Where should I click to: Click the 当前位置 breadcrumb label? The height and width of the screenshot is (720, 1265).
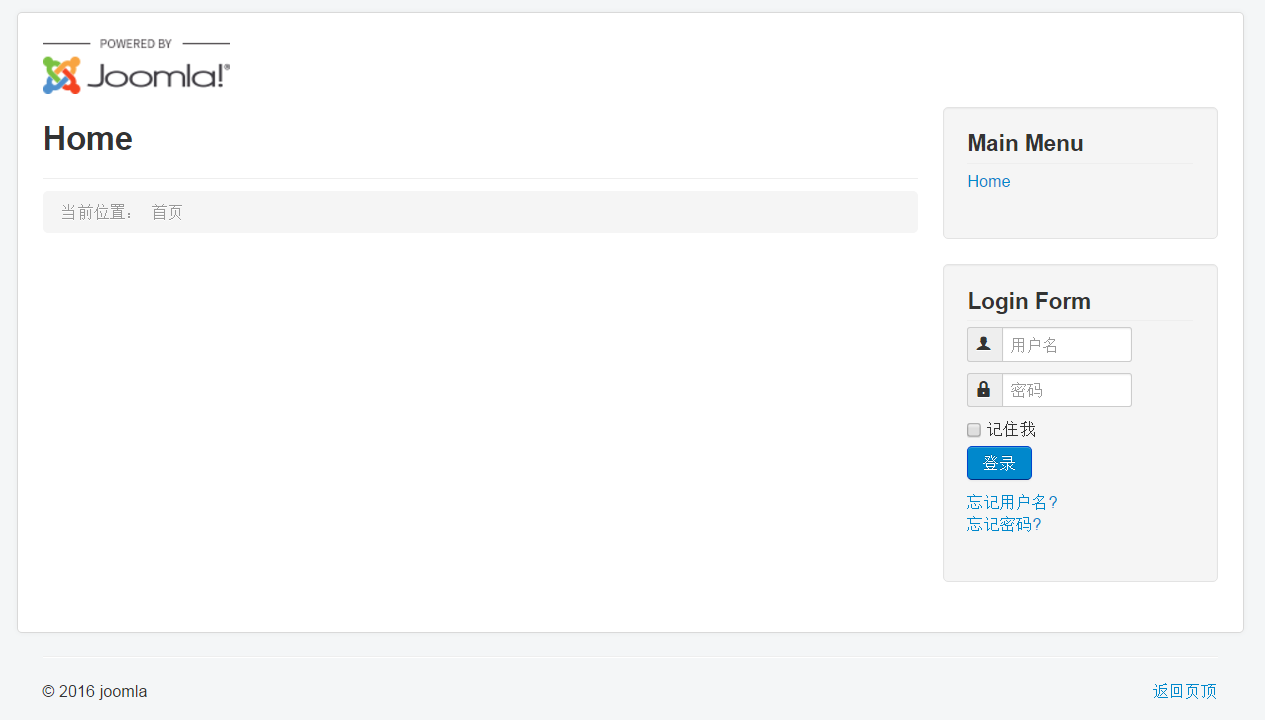pyautogui.click(x=97, y=212)
